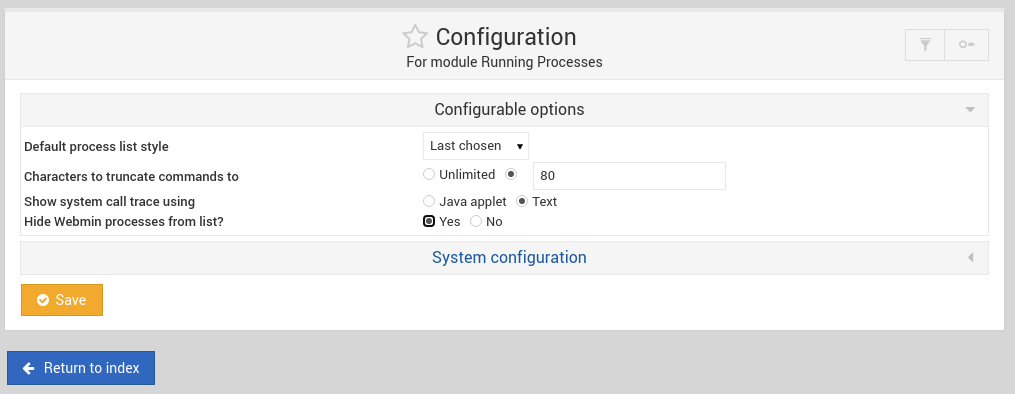Image resolution: width=1015 pixels, height=394 pixels.
Task: Select No for hiding Webmin processes
Action: click(476, 221)
